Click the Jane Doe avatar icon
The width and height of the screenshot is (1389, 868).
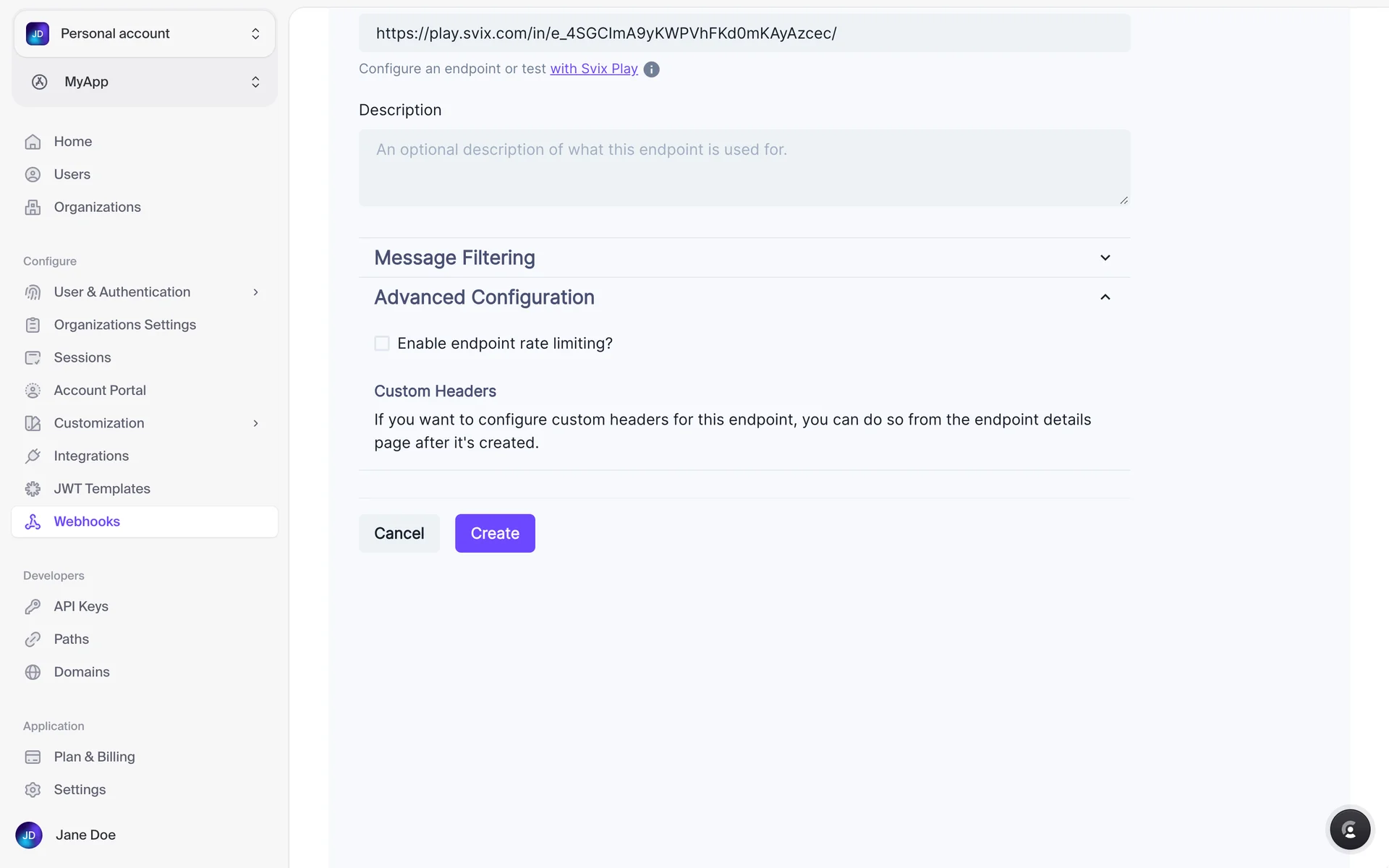29,835
